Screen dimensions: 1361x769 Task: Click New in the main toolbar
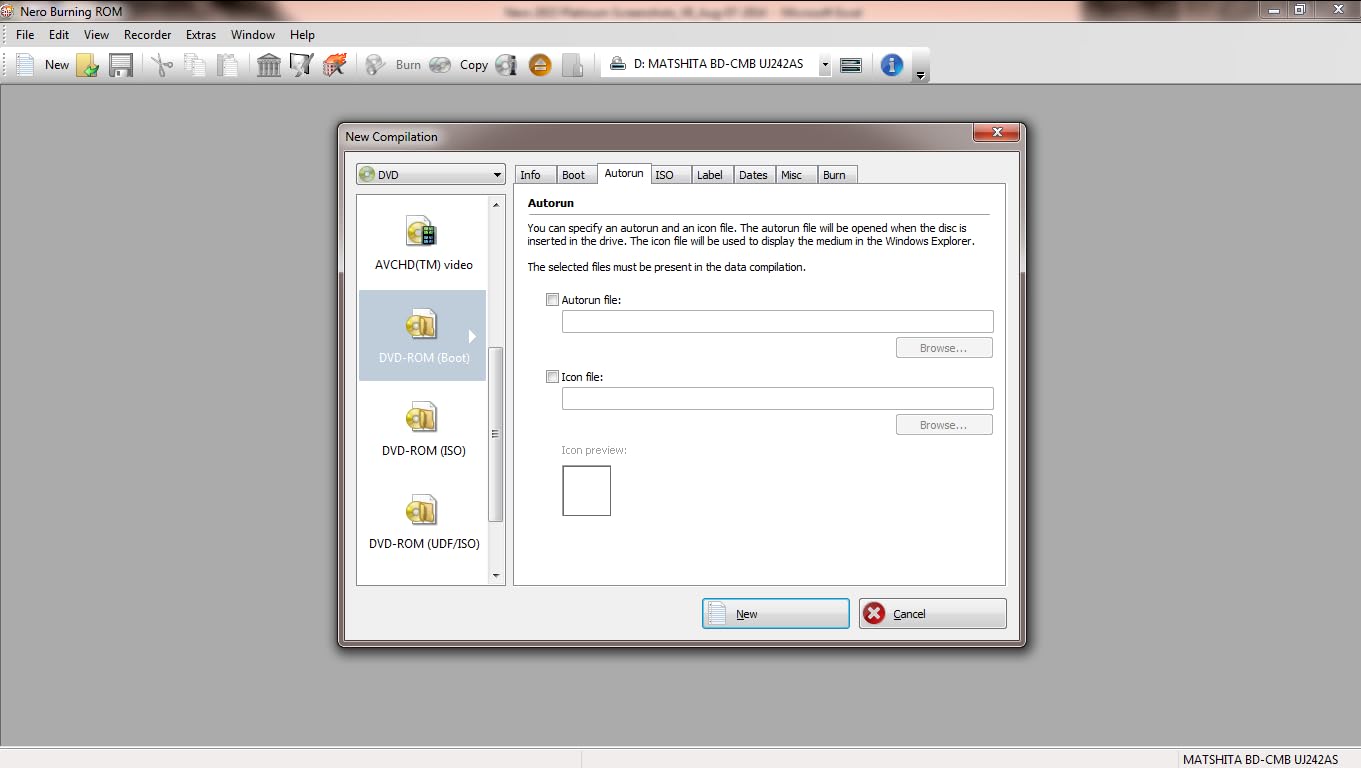click(41, 65)
